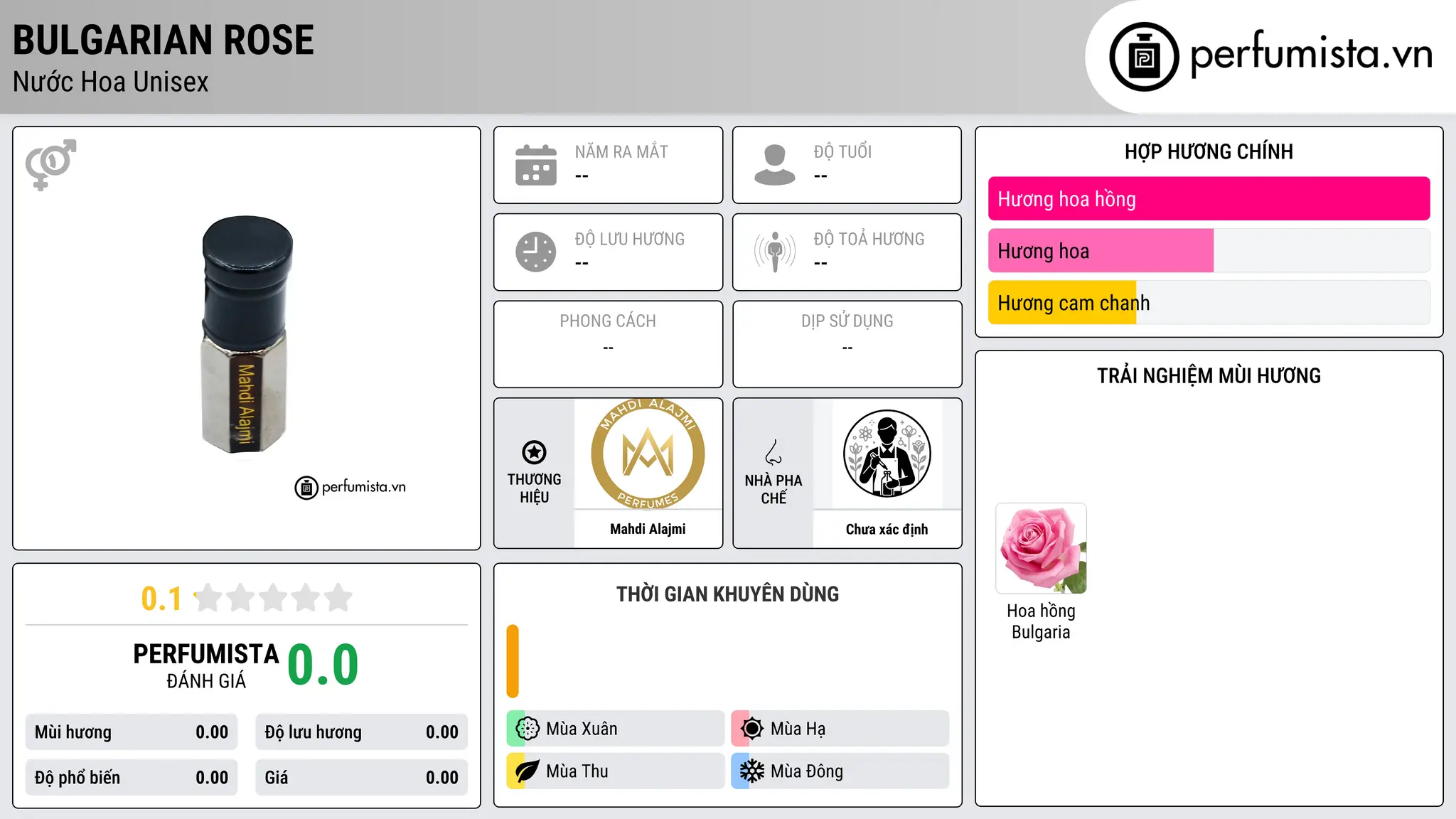Click the perfumista.vn site name in header
This screenshot has height=819, width=1456.
coord(1311,54)
